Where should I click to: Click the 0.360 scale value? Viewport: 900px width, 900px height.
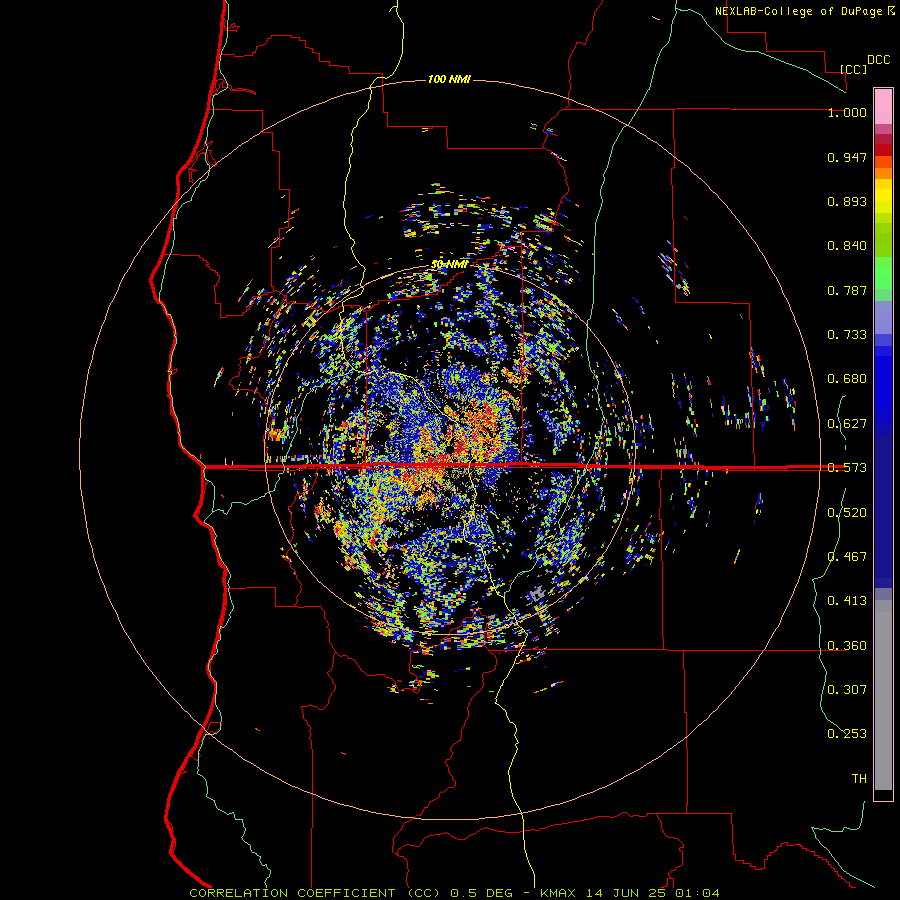point(847,646)
